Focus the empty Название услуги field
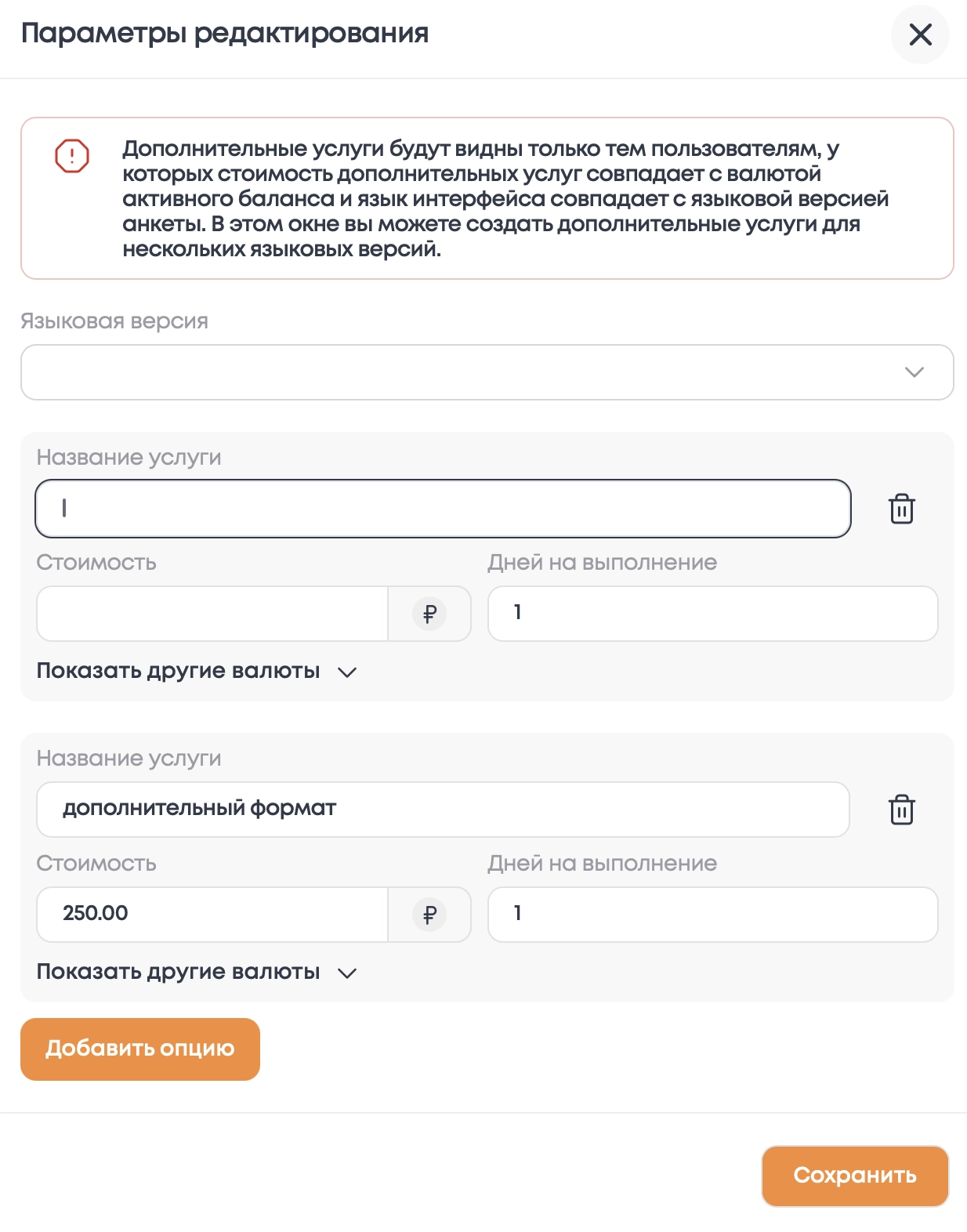Image resolution: width=967 pixels, height=1232 pixels. [443, 509]
